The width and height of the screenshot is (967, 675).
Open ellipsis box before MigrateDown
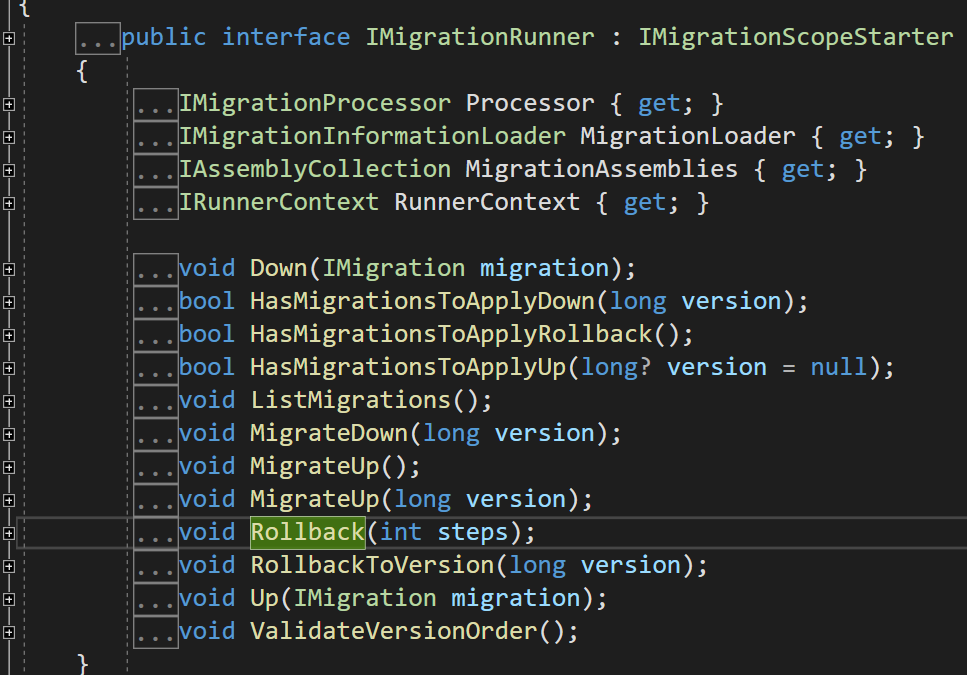156,434
